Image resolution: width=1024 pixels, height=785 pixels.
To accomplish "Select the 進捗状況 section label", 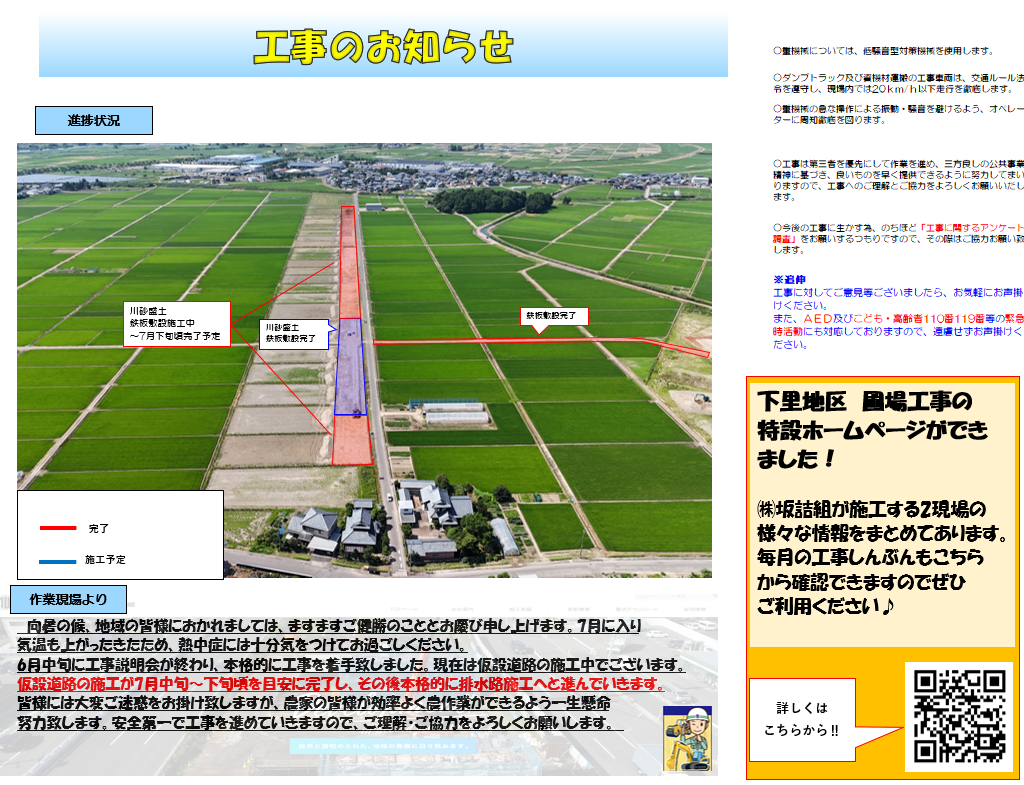I will [x=94, y=121].
